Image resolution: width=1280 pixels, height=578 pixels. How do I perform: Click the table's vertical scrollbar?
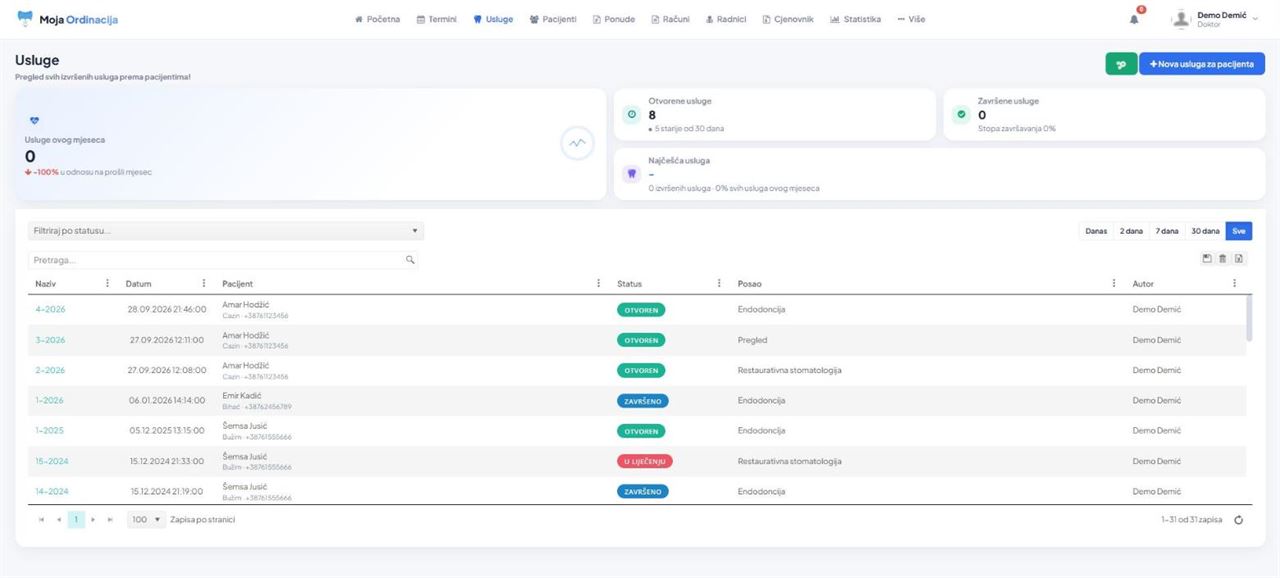(x=1248, y=320)
